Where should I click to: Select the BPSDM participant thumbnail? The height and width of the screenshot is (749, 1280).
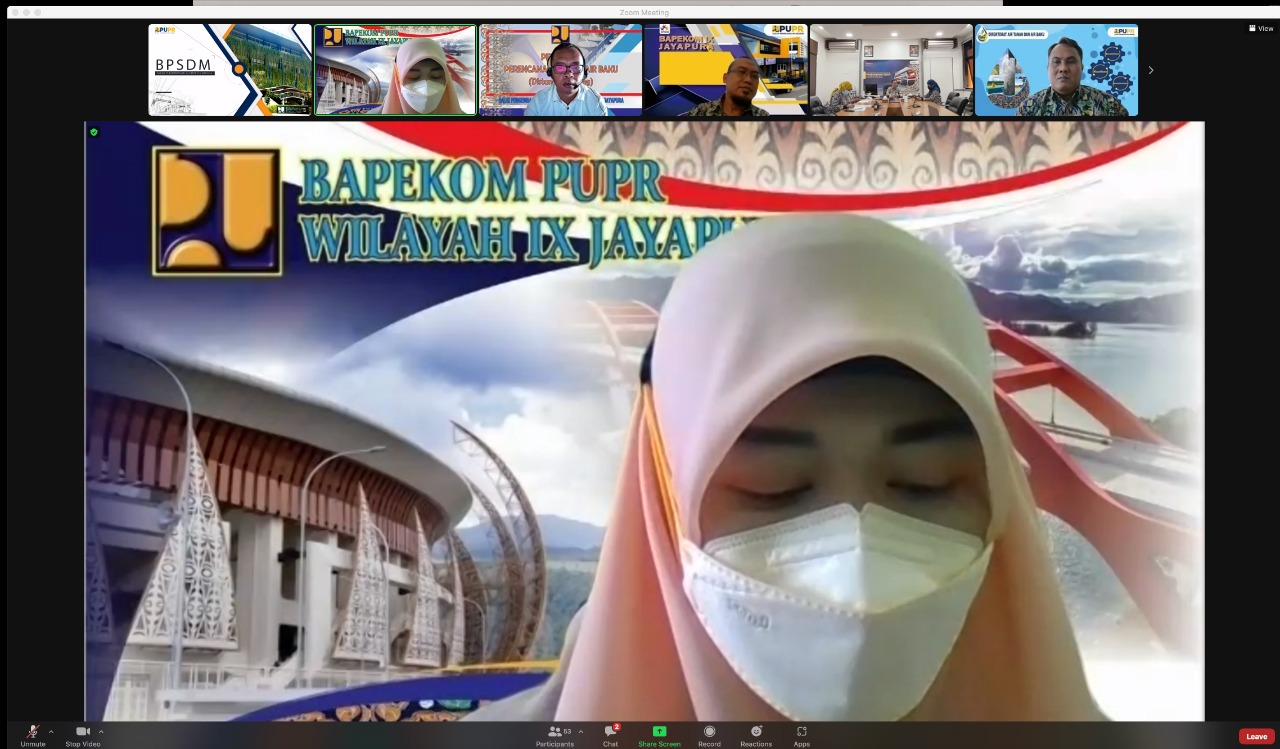[x=230, y=70]
